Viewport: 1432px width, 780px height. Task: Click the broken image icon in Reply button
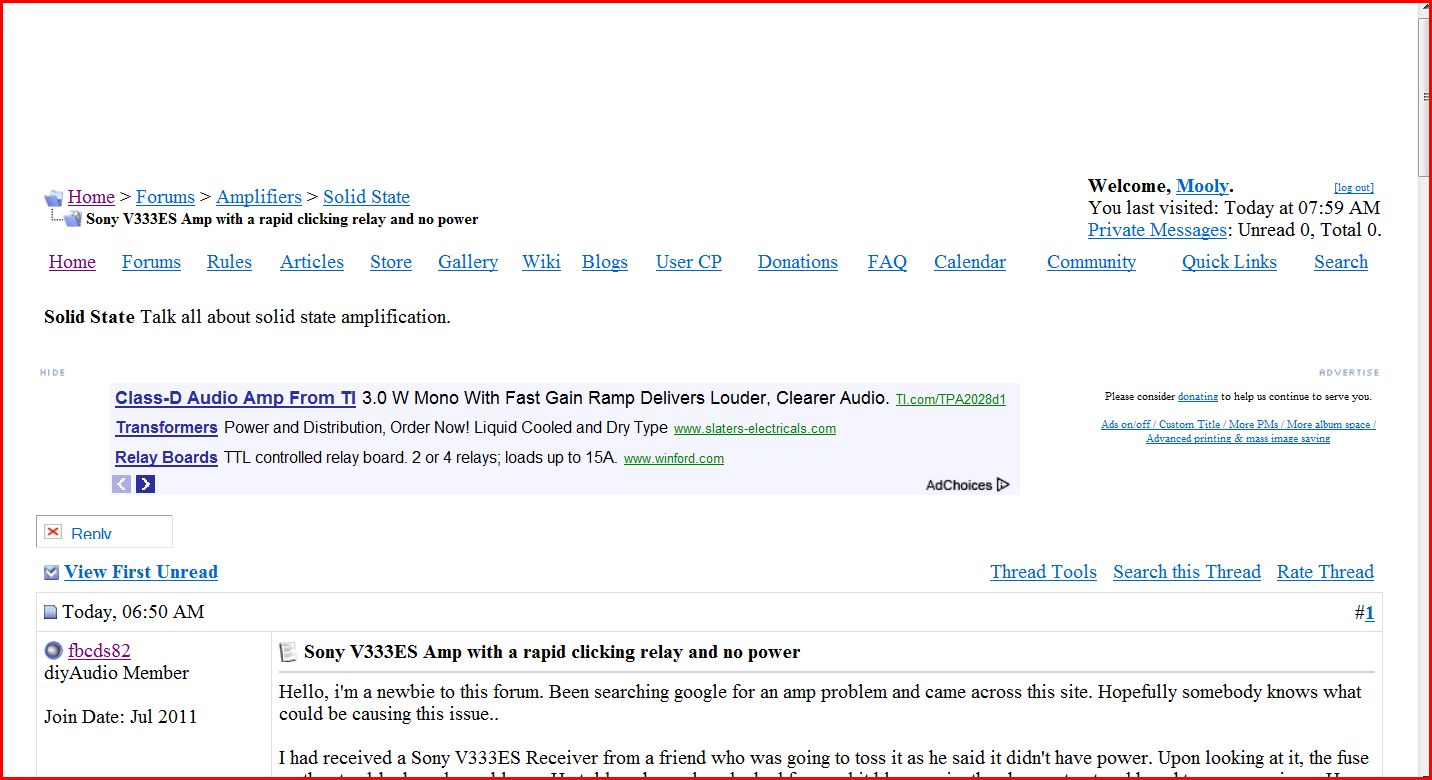click(x=53, y=532)
